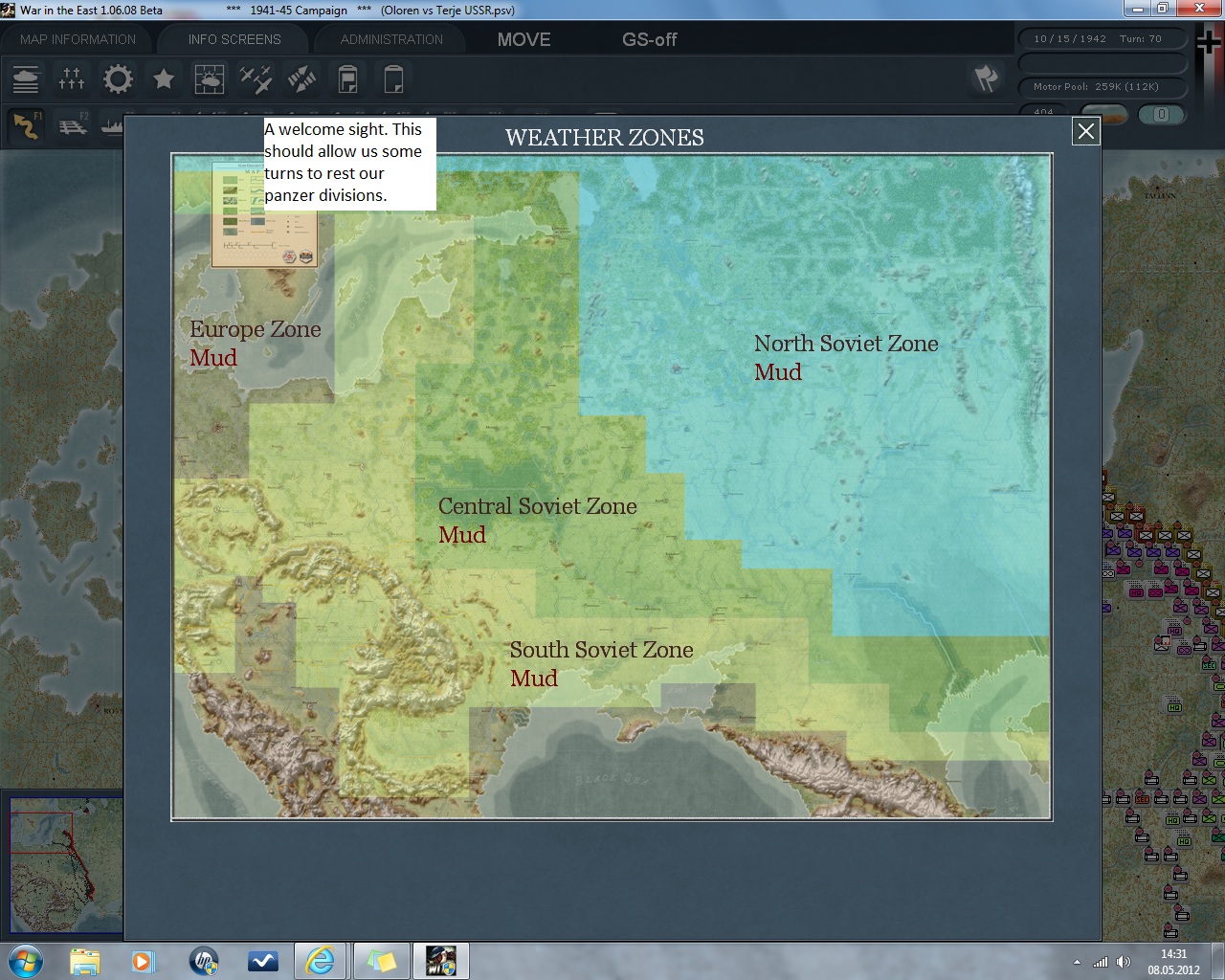Select the naval transport ship mode icon
The image size is (1225, 980).
point(114,125)
